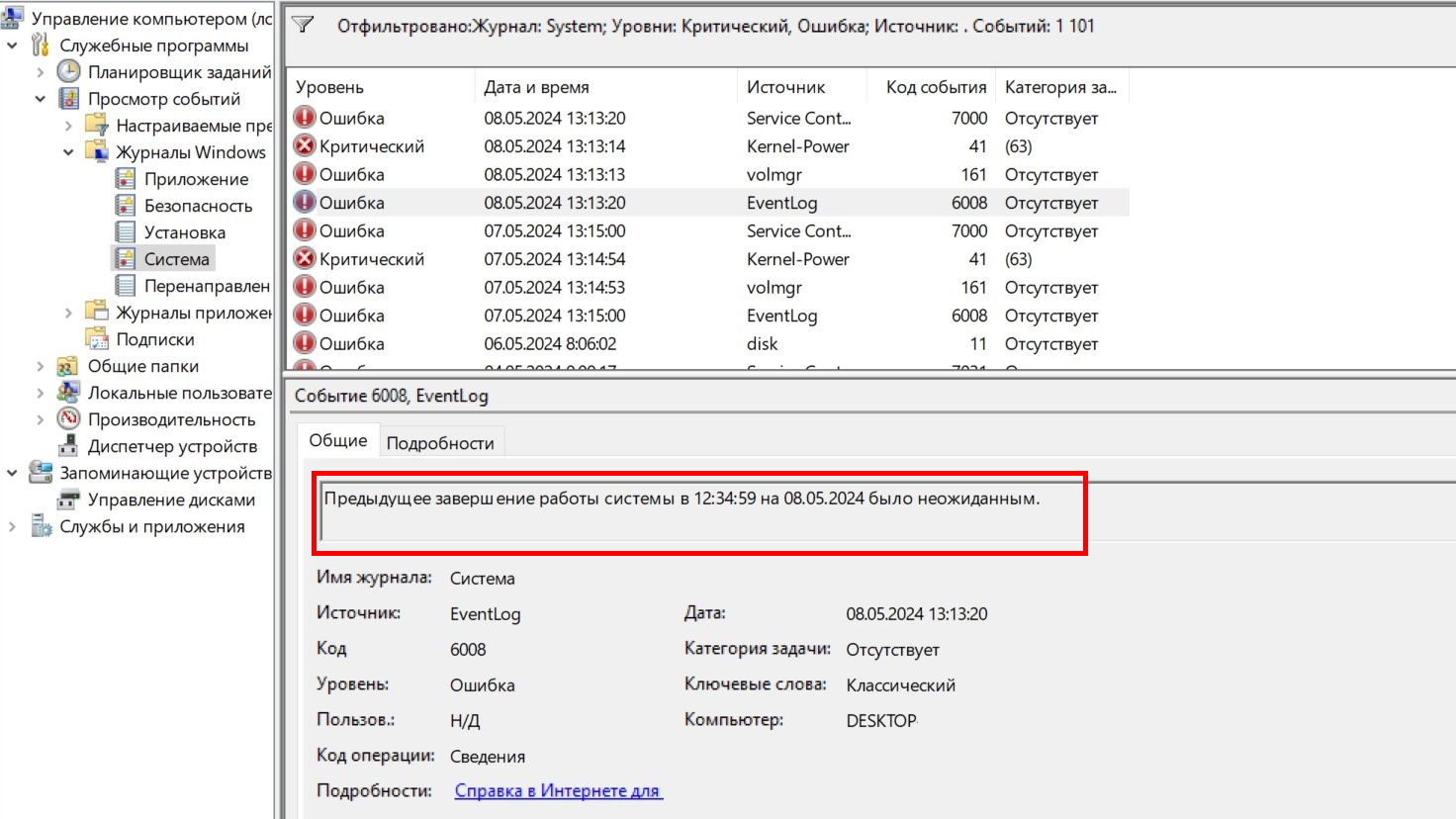Collapse the Служебные программы node
Image resolution: width=1456 pixels, height=819 pixels.
pyautogui.click(x=12, y=45)
